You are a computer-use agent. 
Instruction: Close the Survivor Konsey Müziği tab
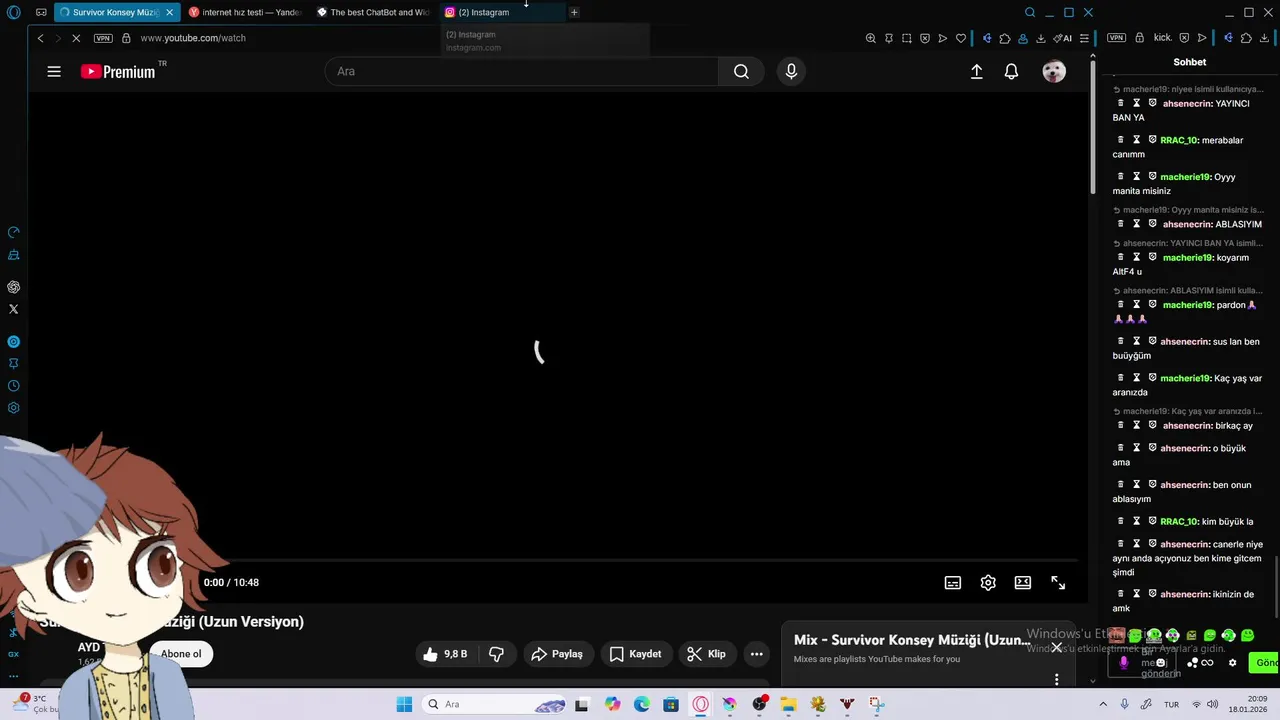click(169, 12)
